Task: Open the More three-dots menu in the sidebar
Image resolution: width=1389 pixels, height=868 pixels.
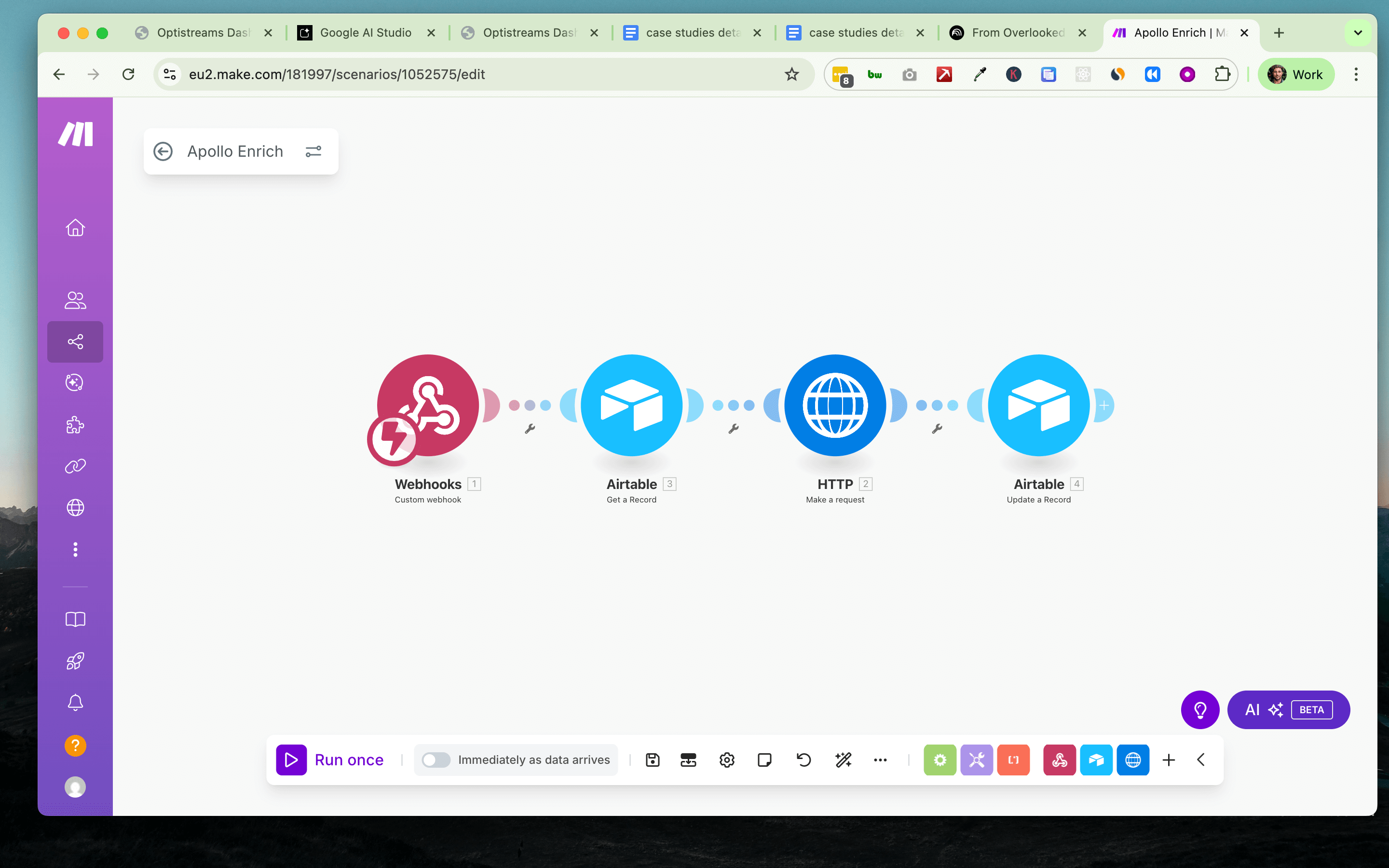Action: (75, 549)
